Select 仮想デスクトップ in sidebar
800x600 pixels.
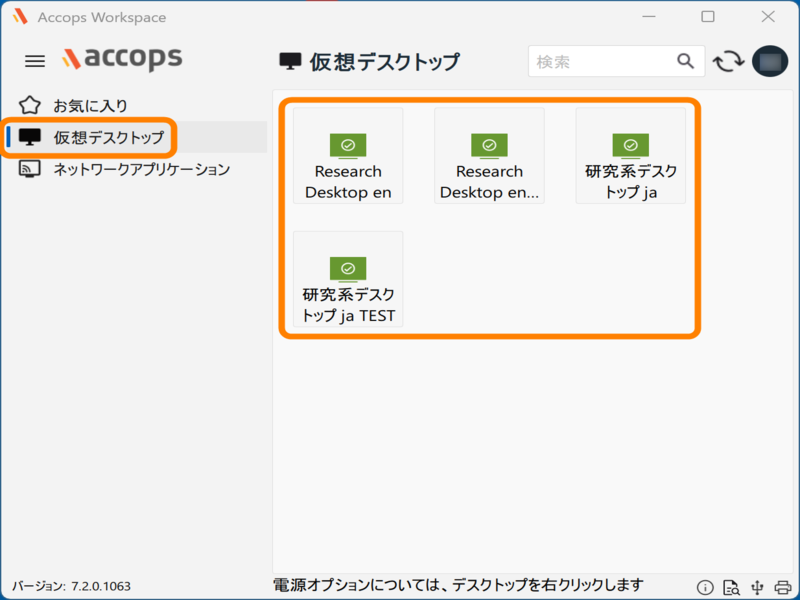tap(136, 137)
